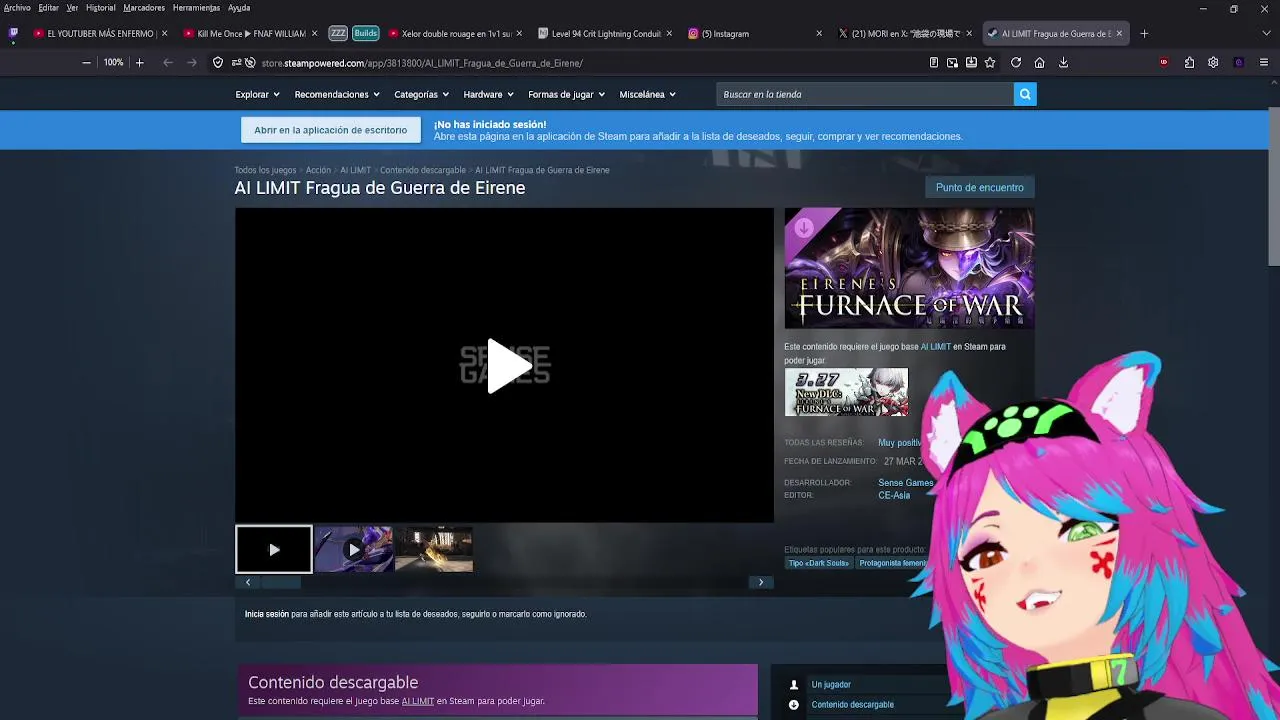Open the Archivo menu
The width and height of the screenshot is (1280, 720).
tap(17, 8)
